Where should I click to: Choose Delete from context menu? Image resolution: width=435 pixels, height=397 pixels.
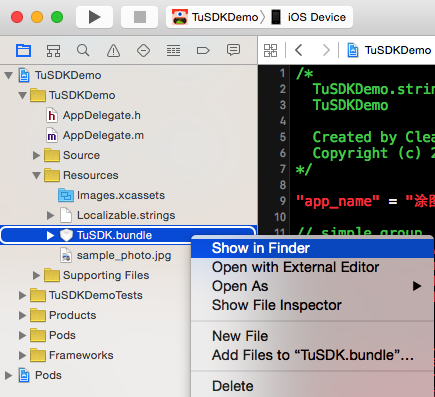click(312, 386)
